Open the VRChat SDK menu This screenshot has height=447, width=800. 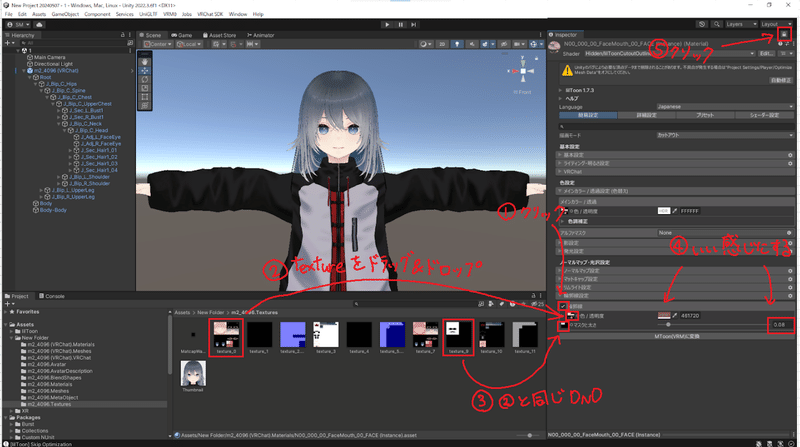point(210,14)
